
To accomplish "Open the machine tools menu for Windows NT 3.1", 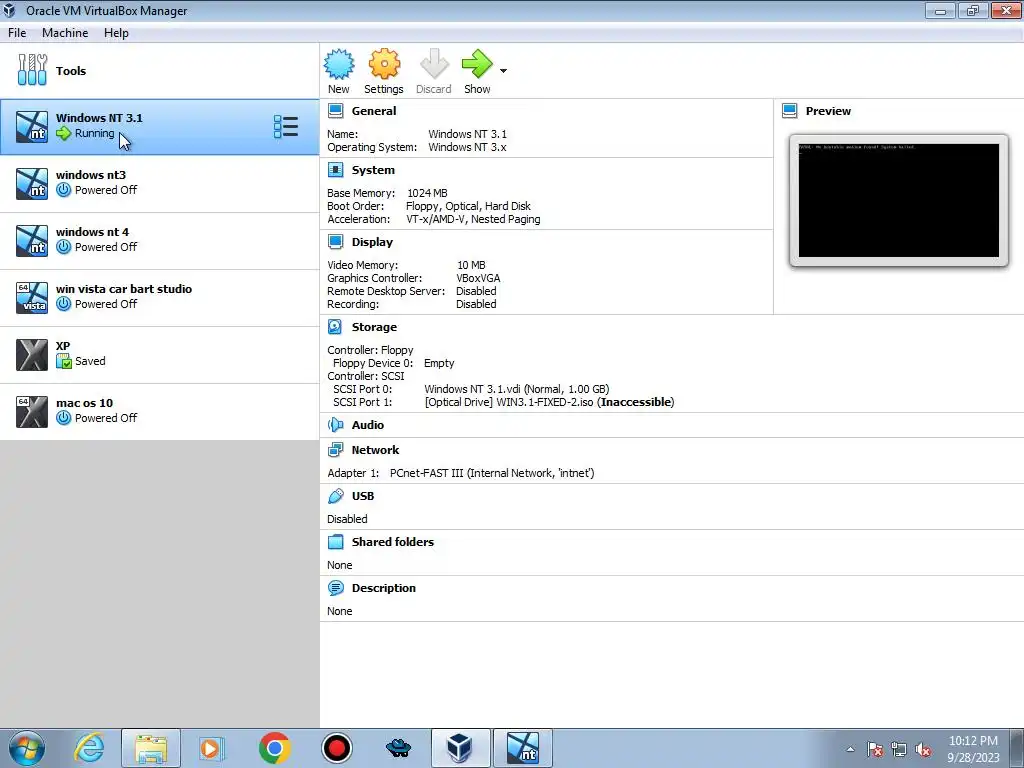I will (x=286, y=126).
